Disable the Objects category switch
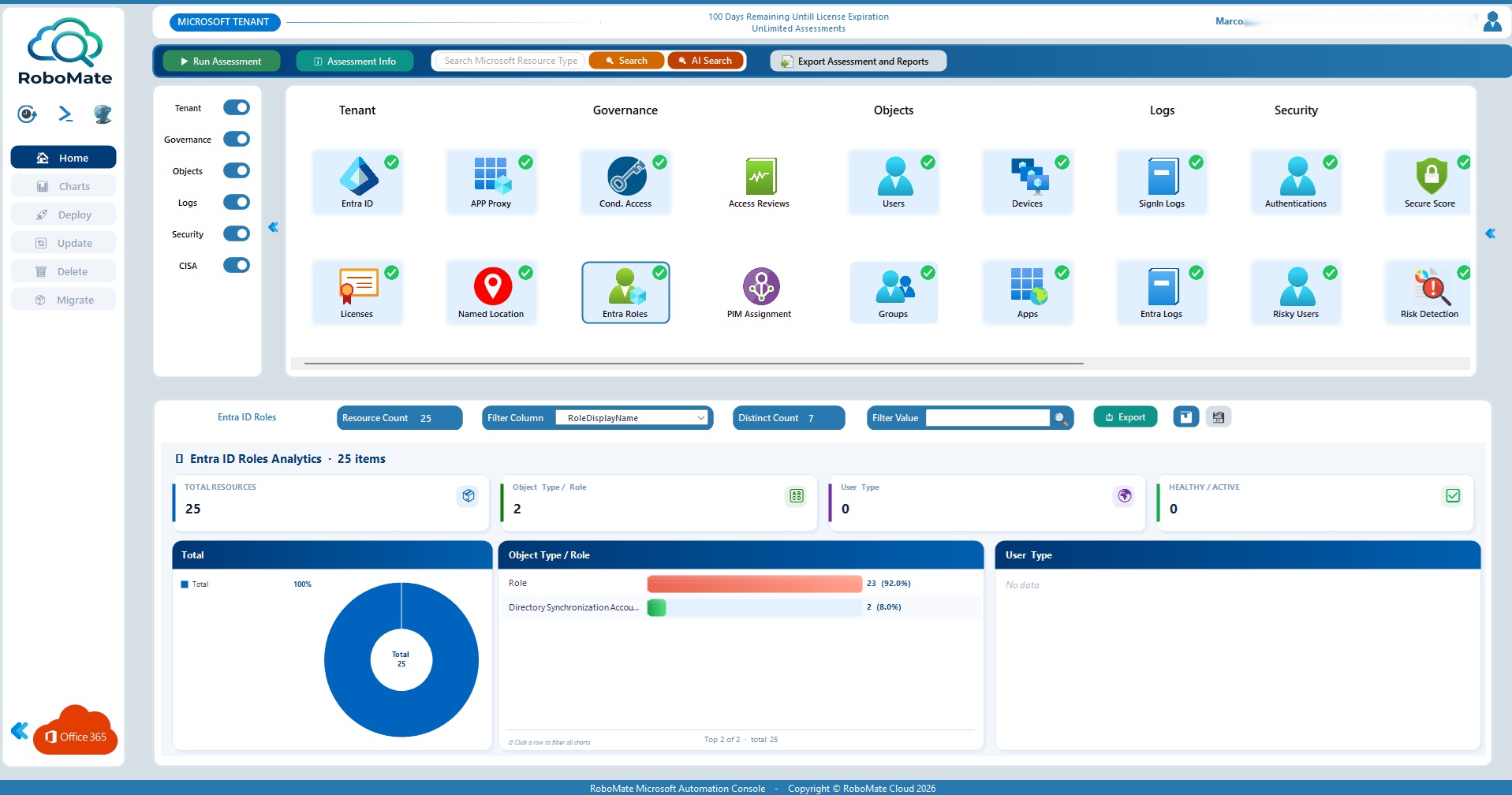 237,170
